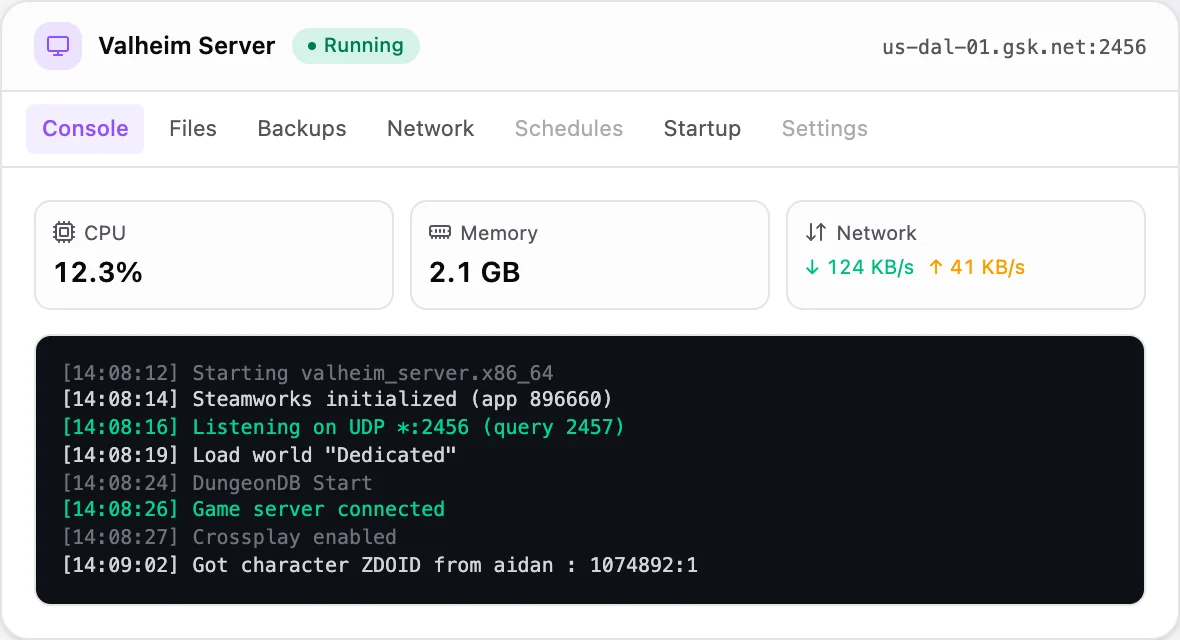Click the CPU card label

point(105,233)
